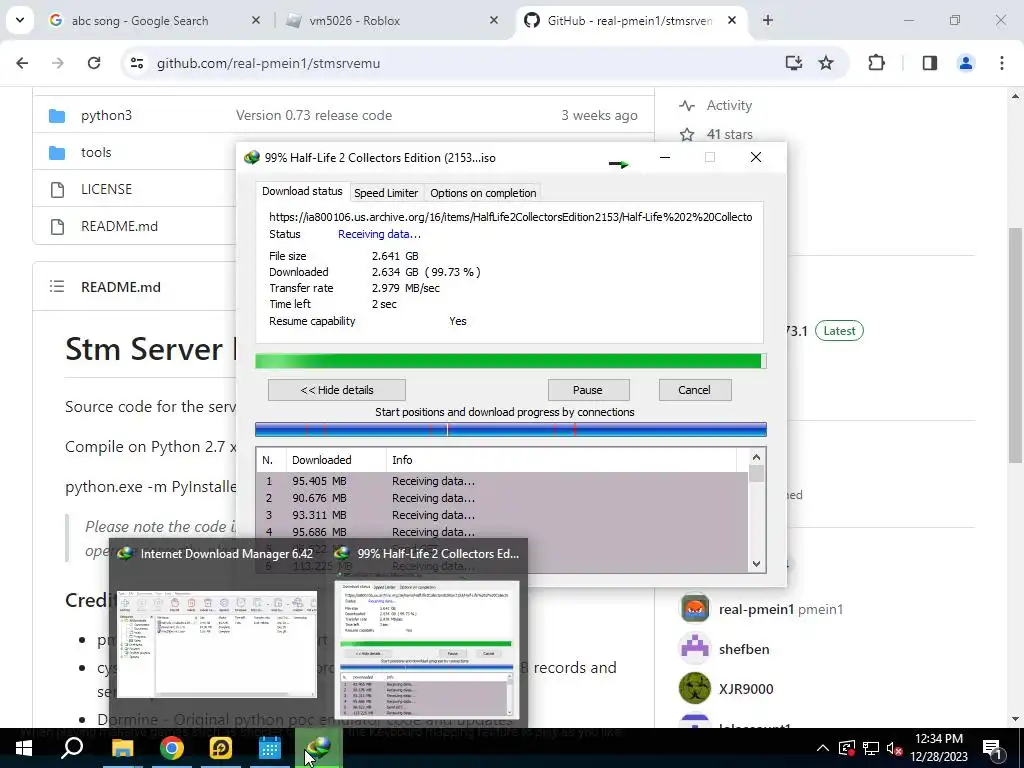Viewport: 1024px width, 768px height.
Task: Click the Latest release badge
Action: (x=839, y=330)
